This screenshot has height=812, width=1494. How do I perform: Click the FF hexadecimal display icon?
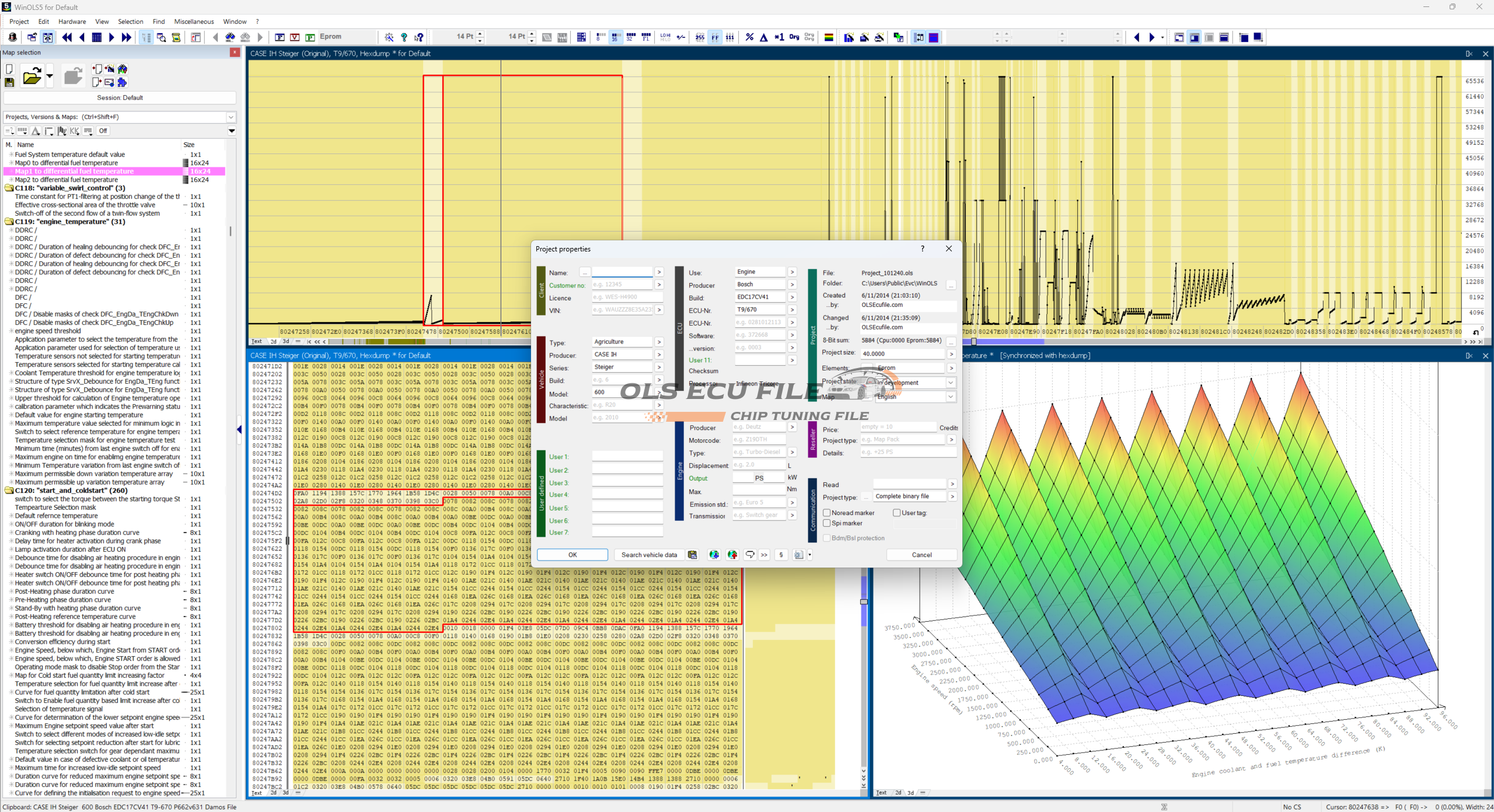pos(715,37)
